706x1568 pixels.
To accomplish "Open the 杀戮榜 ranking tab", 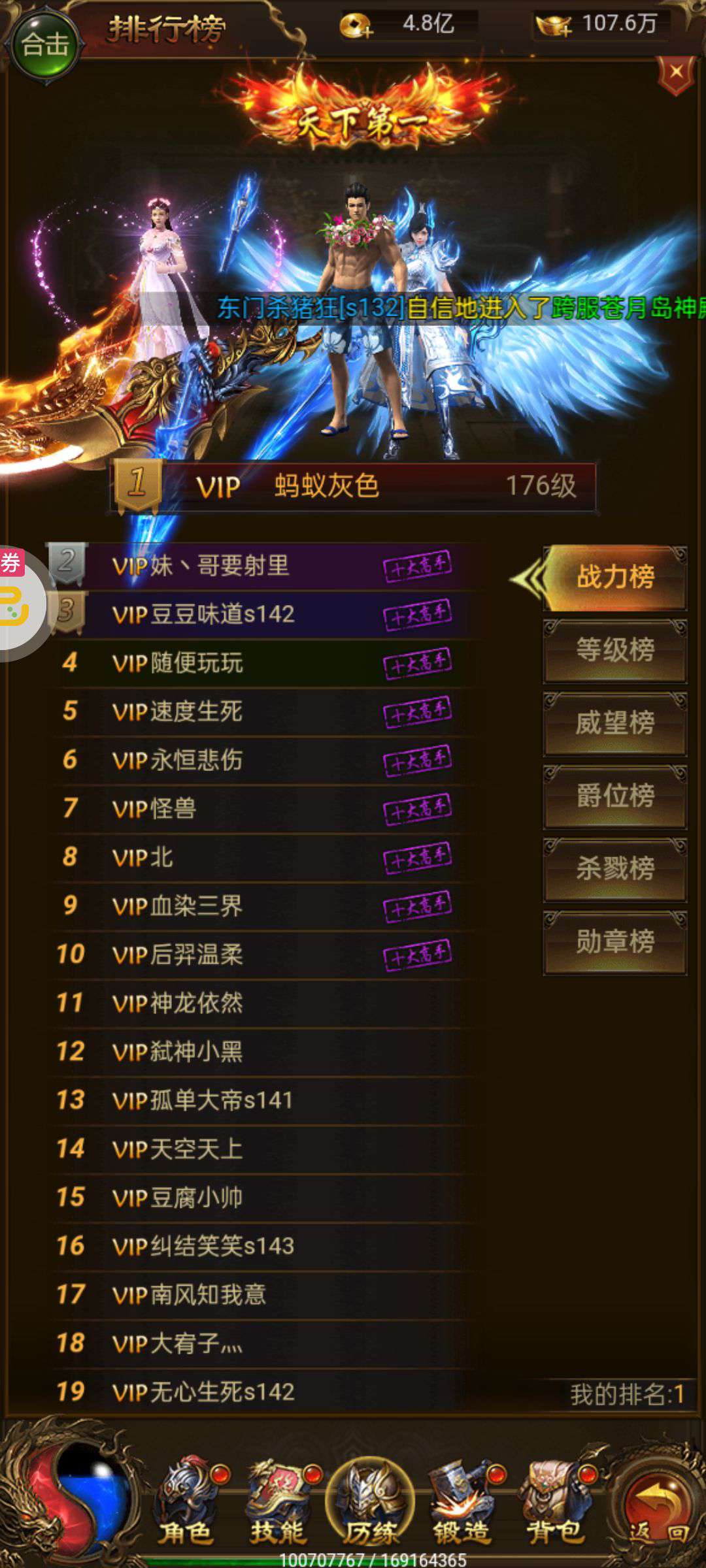I will click(615, 869).
